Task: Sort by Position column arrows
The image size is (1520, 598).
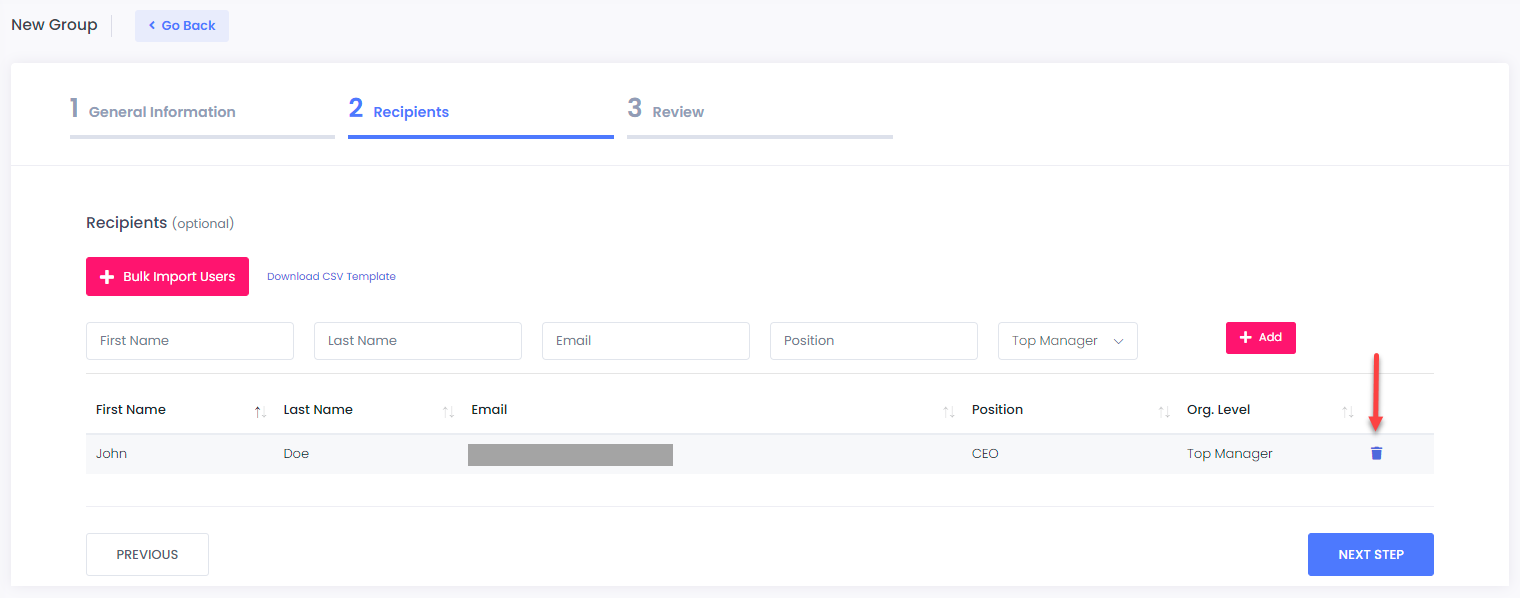Action: [x=1163, y=411]
